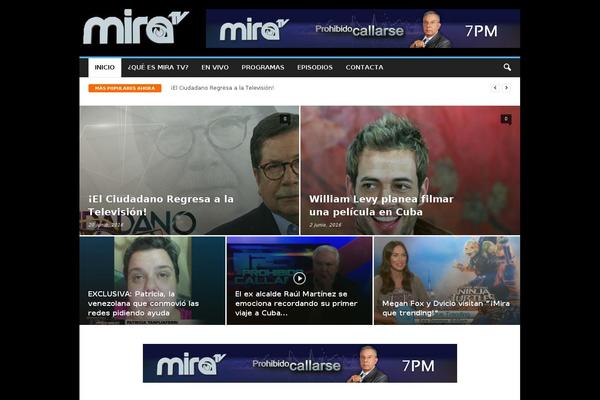Click the Mira TV site logo

[136, 27]
